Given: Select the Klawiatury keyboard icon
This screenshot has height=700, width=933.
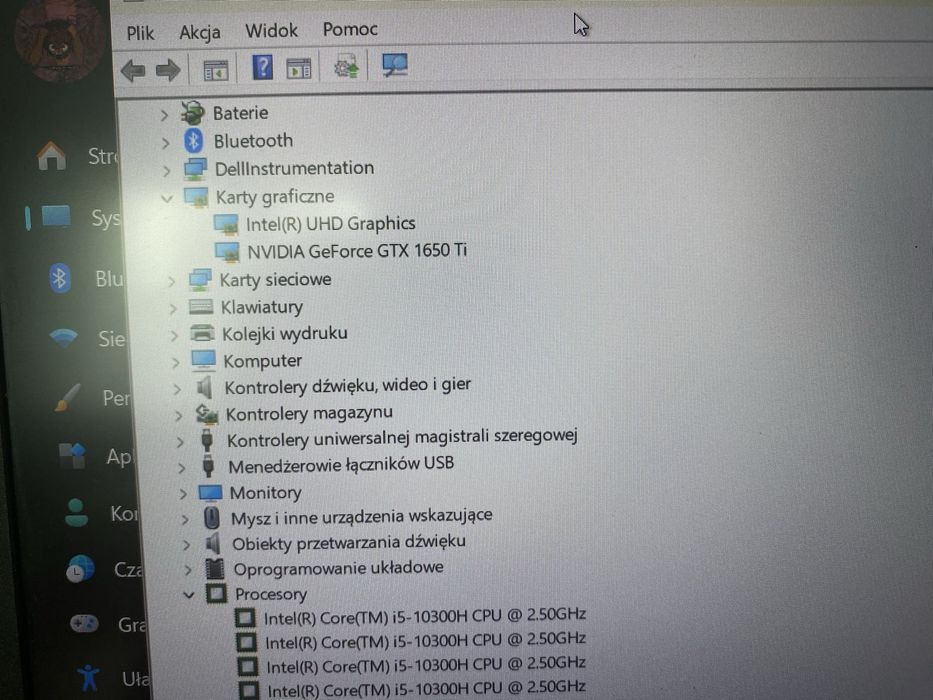Looking at the screenshot, I should tap(201, 307).
